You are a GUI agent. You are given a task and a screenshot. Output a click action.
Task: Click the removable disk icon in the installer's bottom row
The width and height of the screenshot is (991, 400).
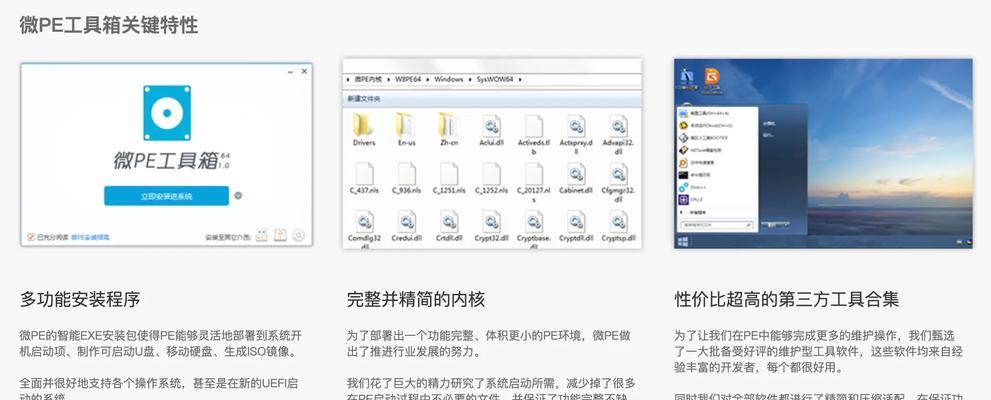[280, 235]
